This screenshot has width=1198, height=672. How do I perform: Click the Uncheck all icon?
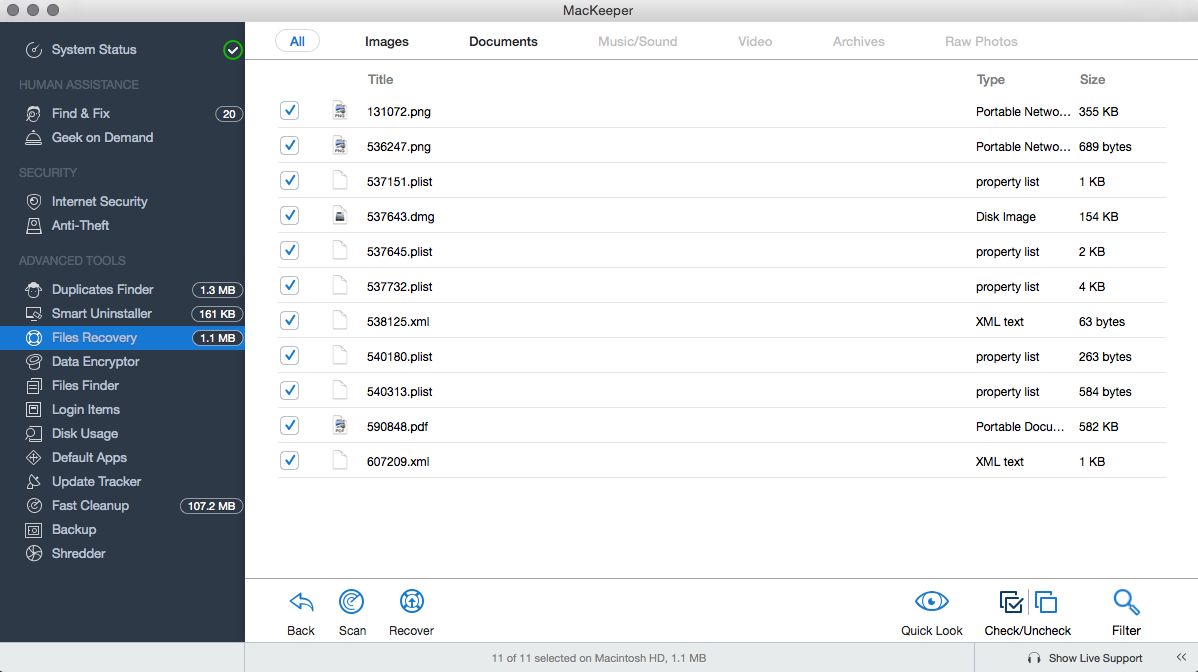click(1046, 603)
